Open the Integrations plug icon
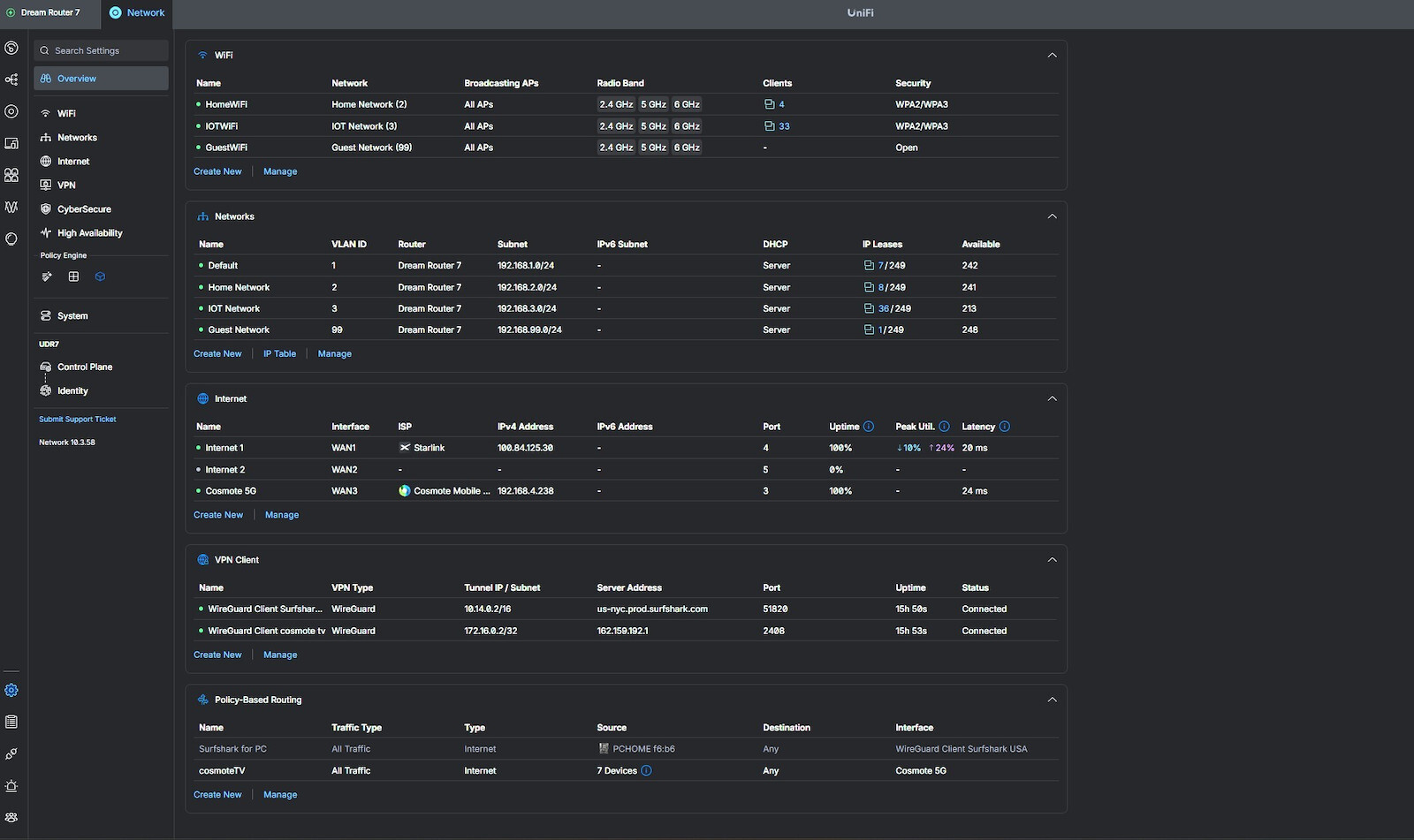The height and width of the screenshot is (840, 1414). [x=11, y=754]
